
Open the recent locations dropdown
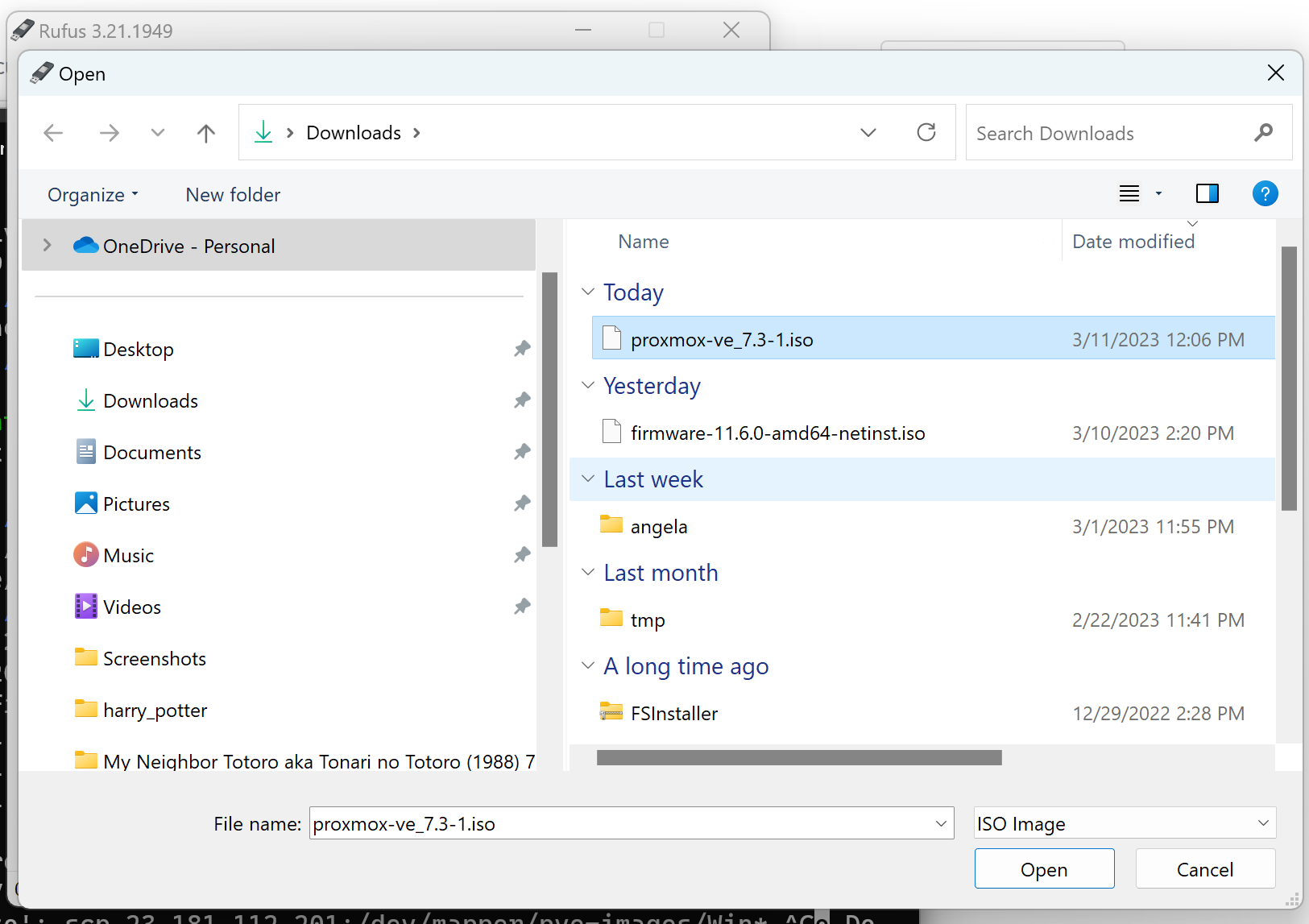pyautogui.click(x=157, y=133)
